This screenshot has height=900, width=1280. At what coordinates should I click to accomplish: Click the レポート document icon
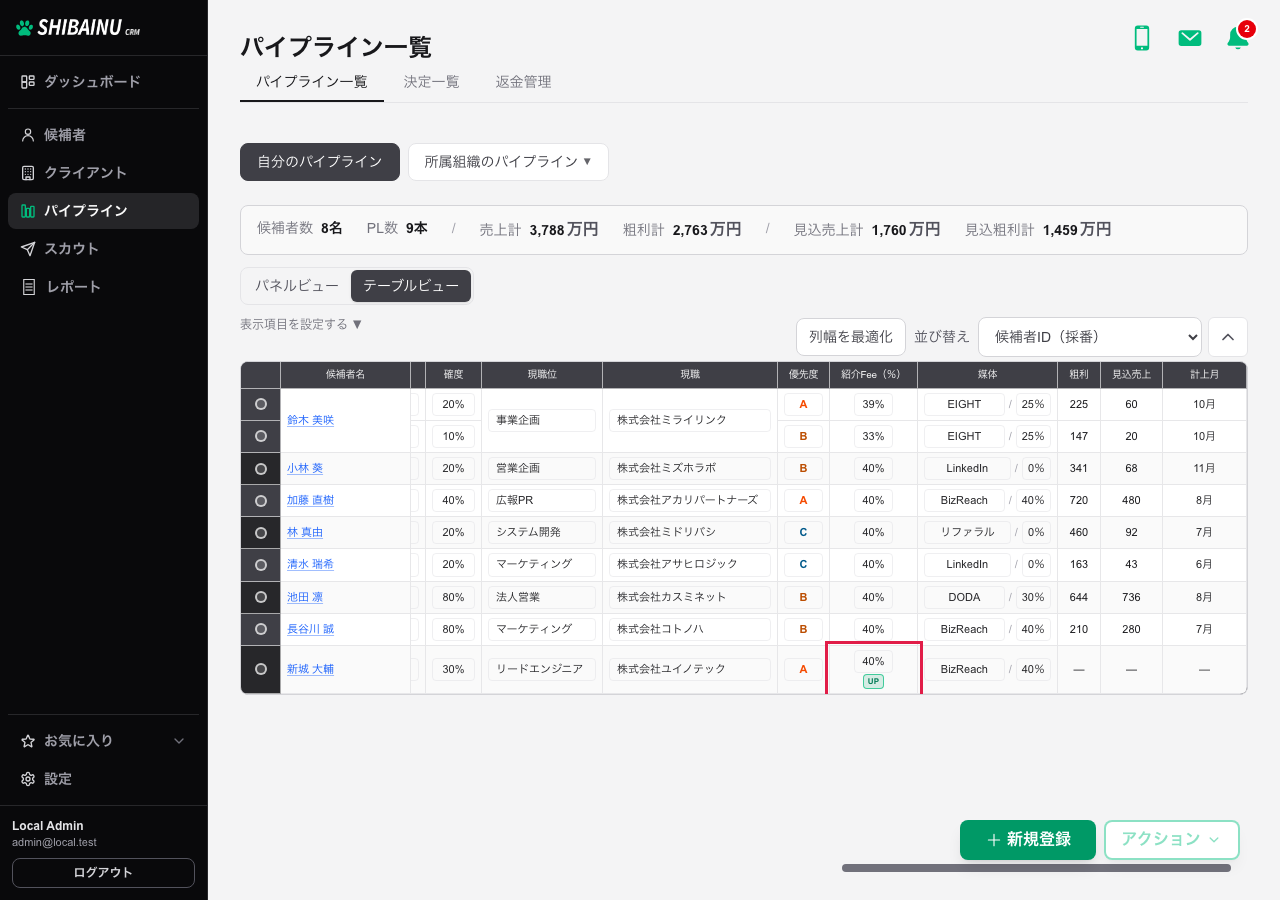click(x=28, y=287)
